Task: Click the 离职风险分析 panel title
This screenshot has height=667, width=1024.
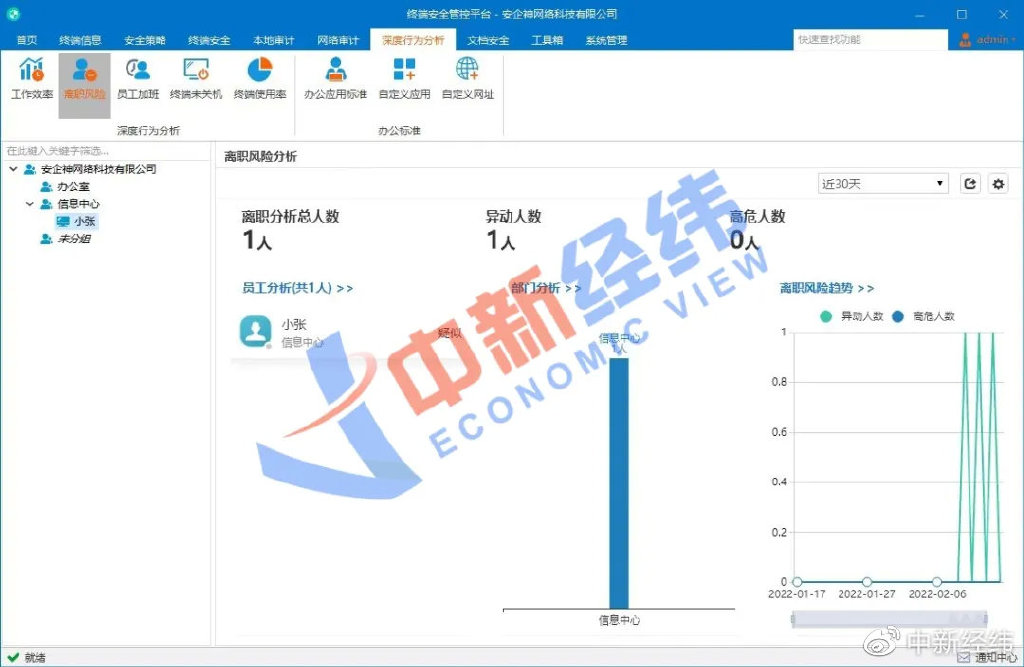Action: click(261, 156)
